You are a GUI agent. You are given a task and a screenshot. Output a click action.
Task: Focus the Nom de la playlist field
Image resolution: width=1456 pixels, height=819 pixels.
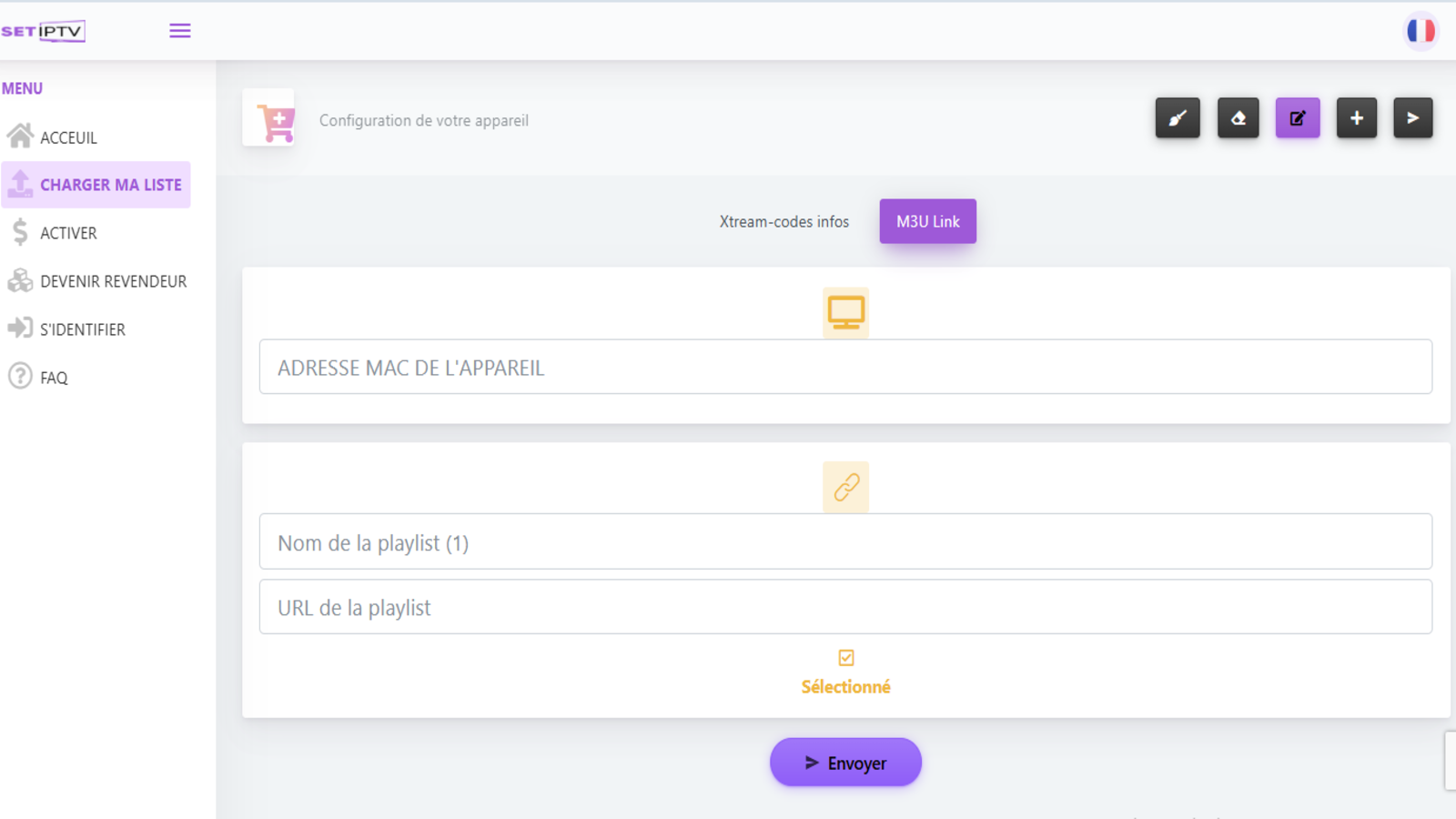(x=845, y=541)
